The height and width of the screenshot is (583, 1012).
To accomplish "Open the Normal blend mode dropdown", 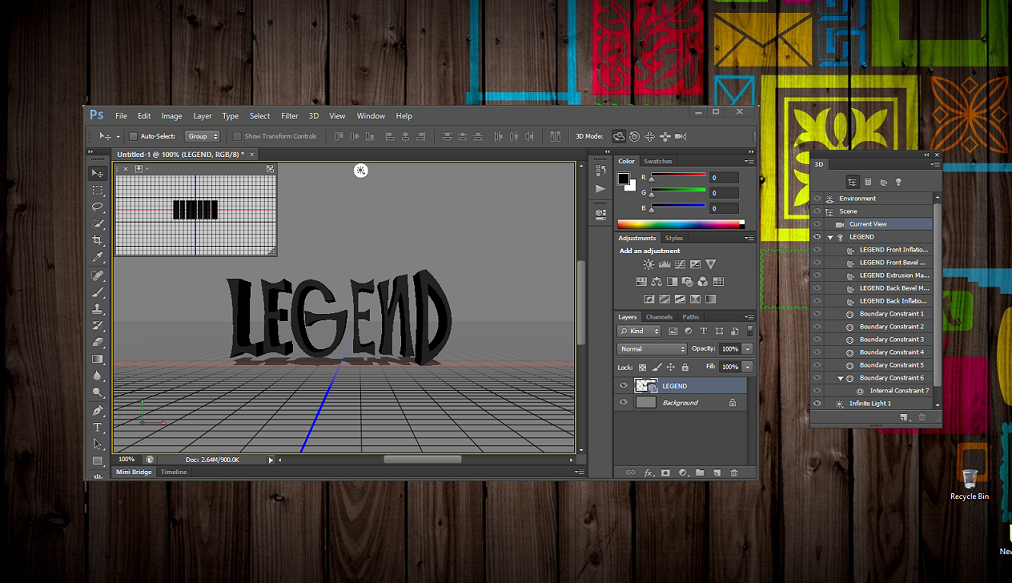I will [x=652, y=349].
